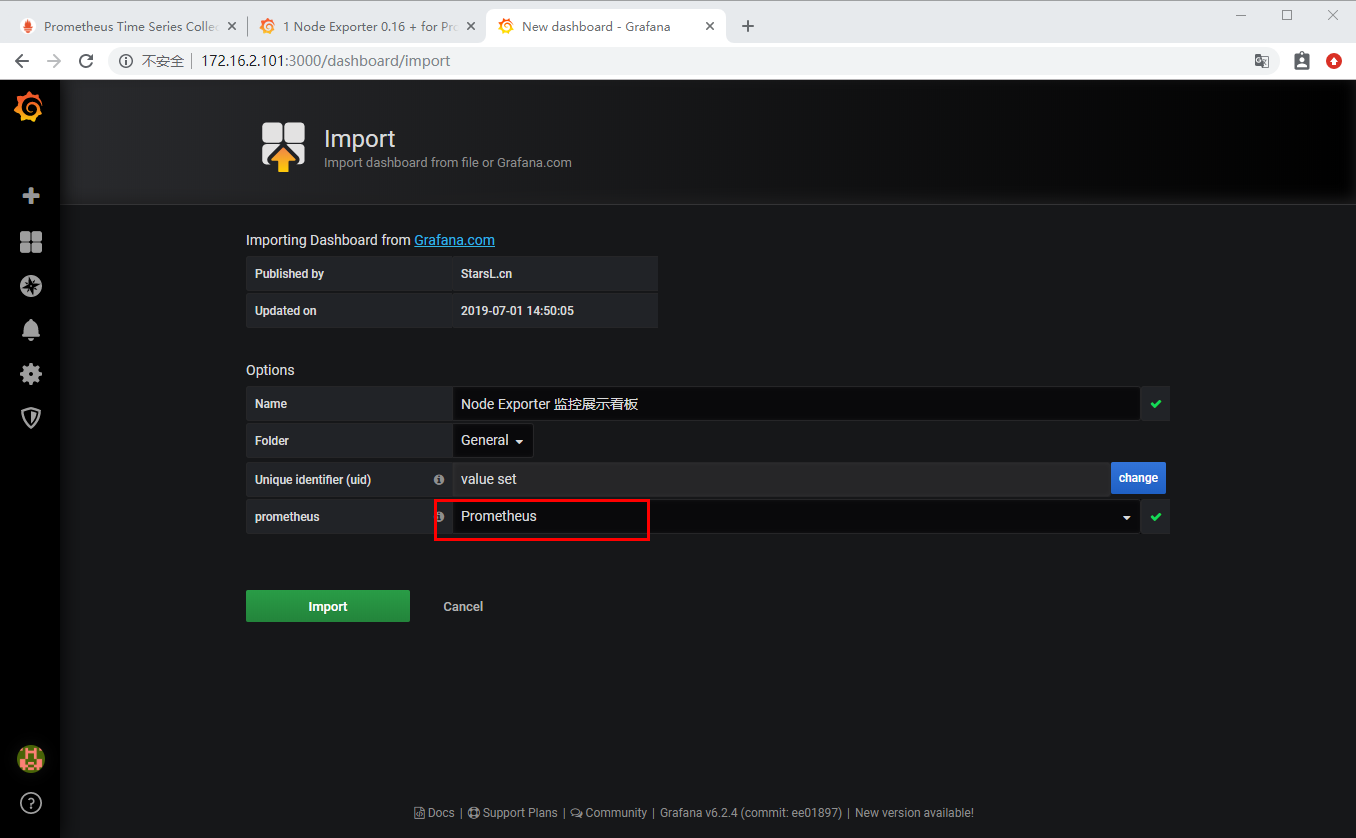The height and width of the screenshot is (838, 1356).
Task: Open a new browser tab with plus
Action: (748, 26)
